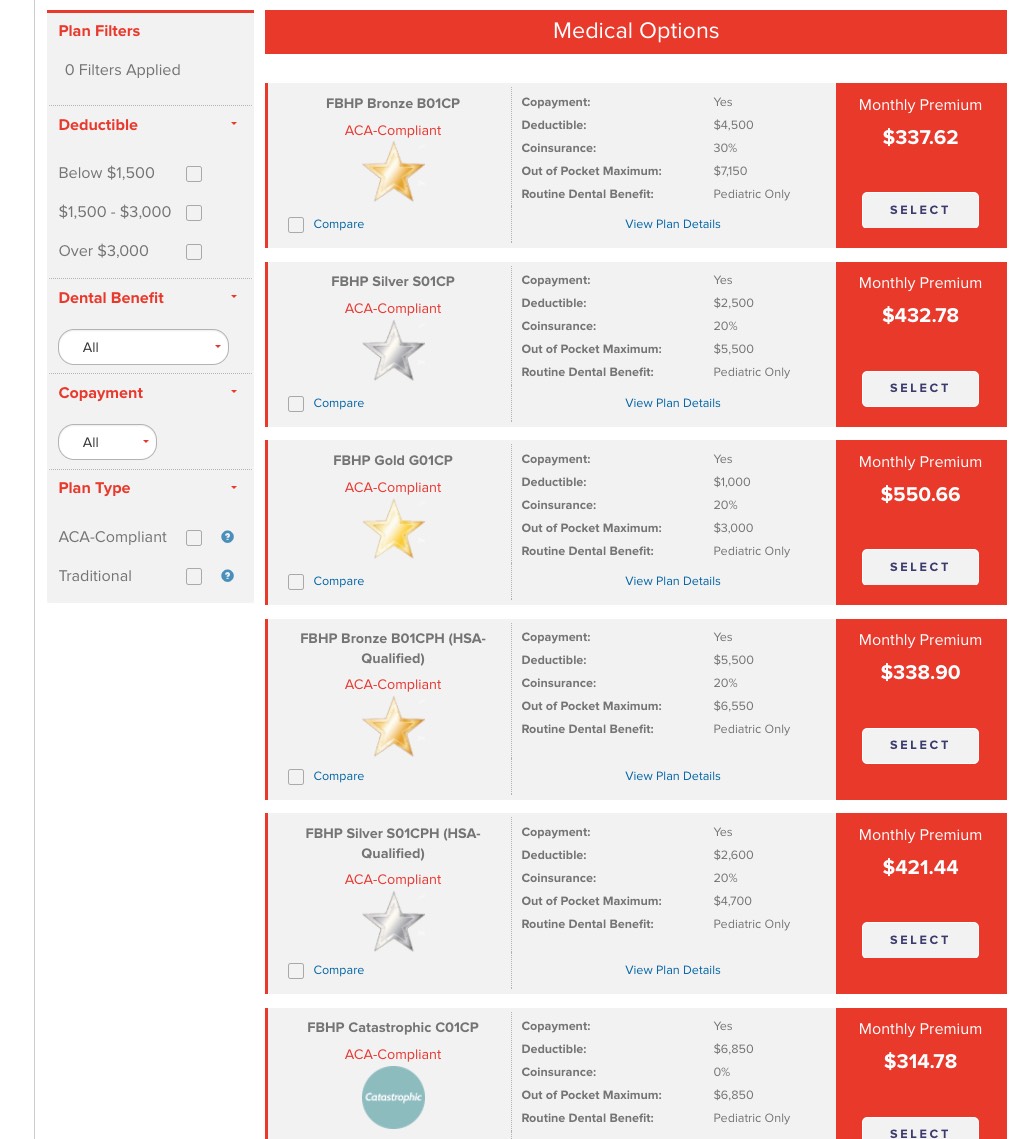This screenshot has width=1021, height=1139.
Task: Click the Compare link for FBHP Bronze B01CP
Action: 338,224
